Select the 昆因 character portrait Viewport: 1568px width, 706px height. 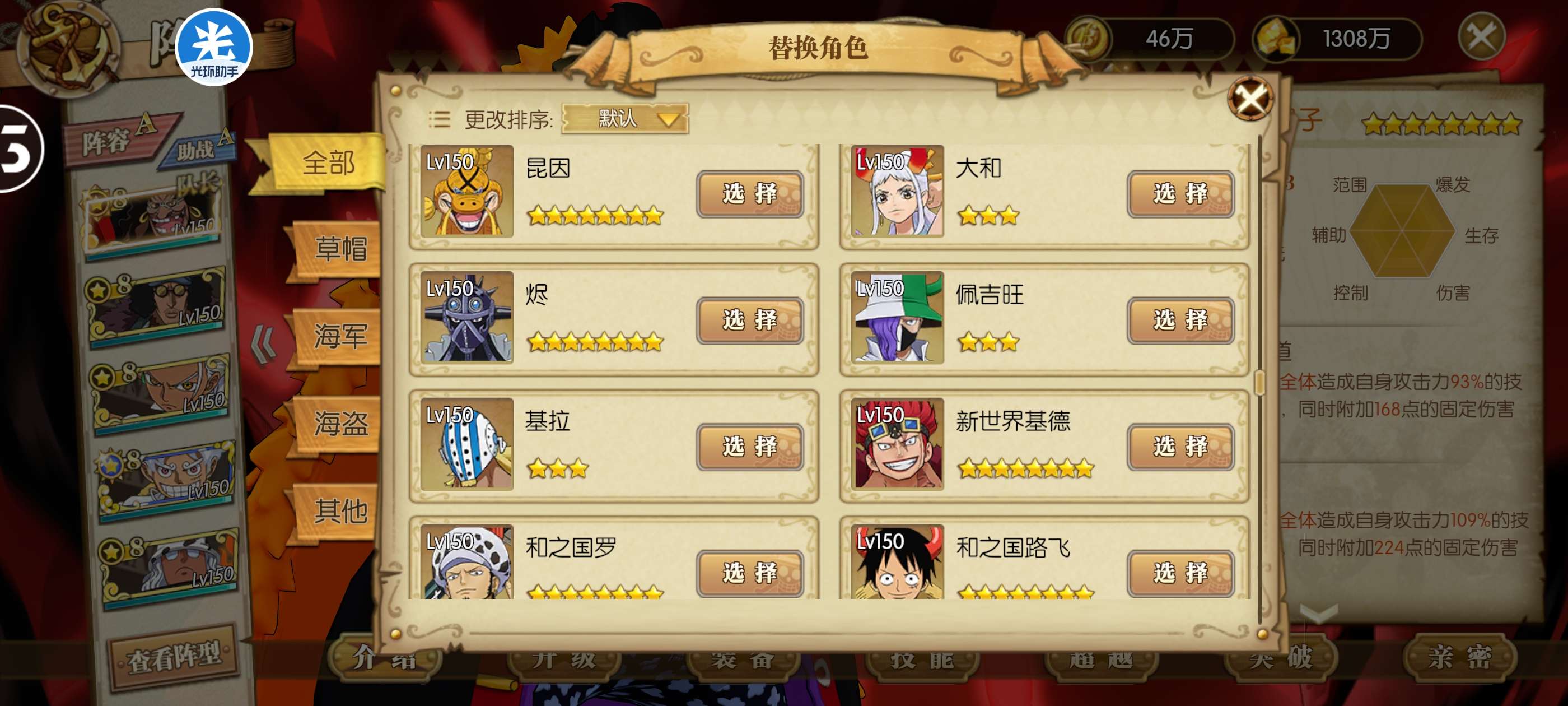pos(467,191)
